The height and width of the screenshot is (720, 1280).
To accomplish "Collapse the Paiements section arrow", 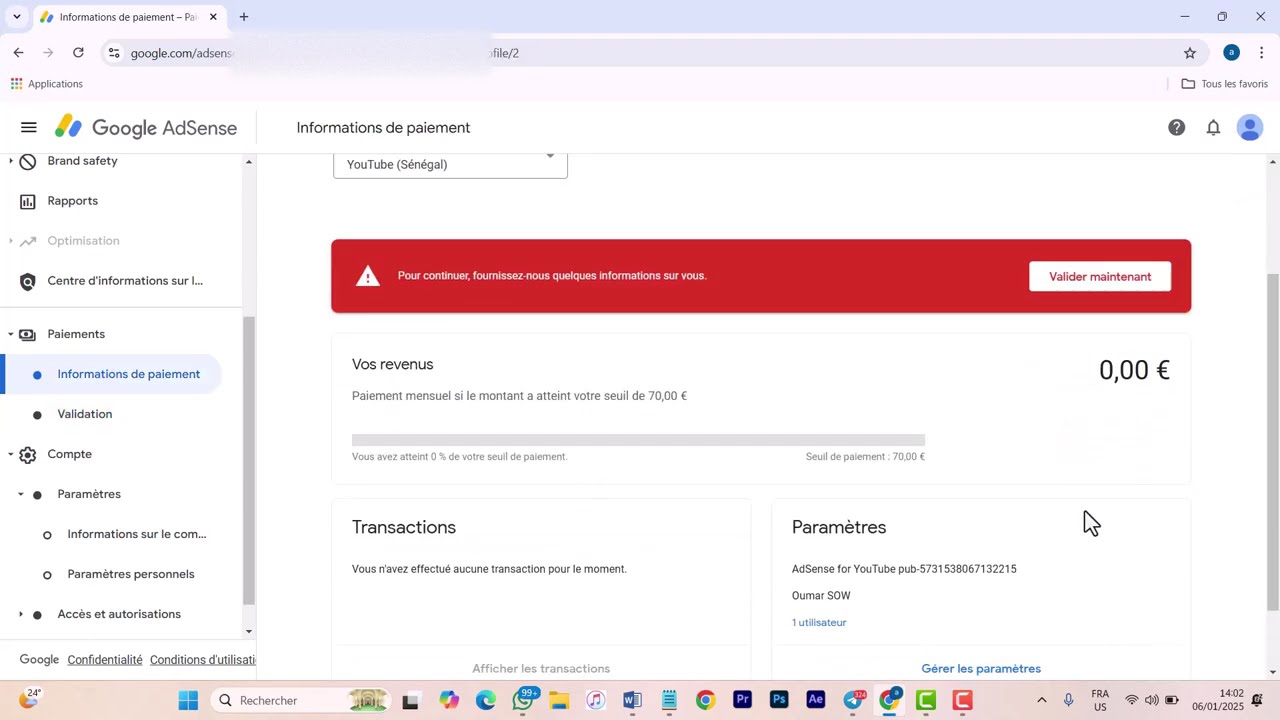I will coord(11,334).
